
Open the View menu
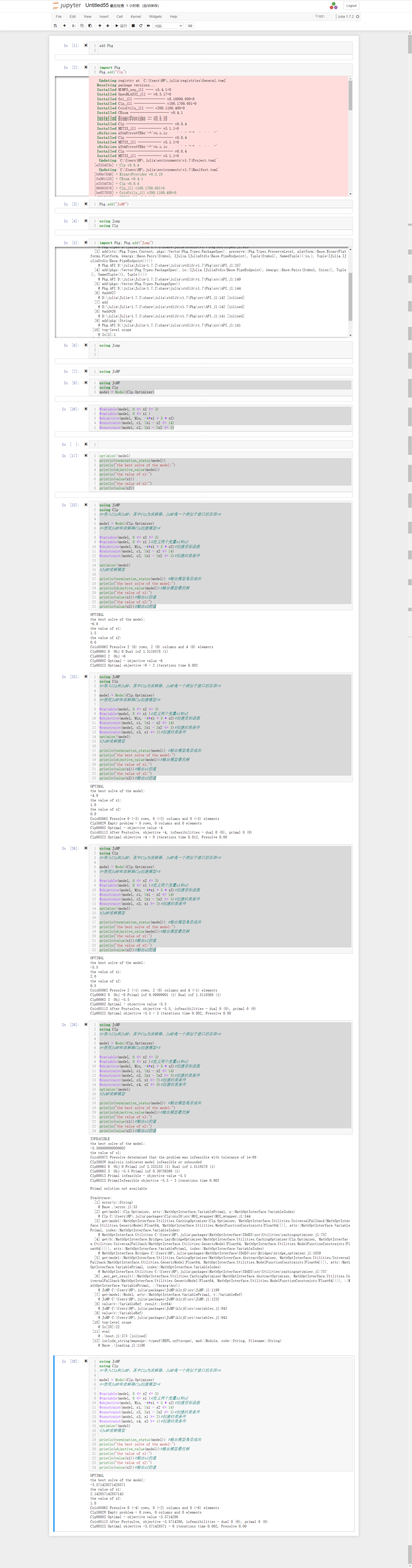coord(87,16)
